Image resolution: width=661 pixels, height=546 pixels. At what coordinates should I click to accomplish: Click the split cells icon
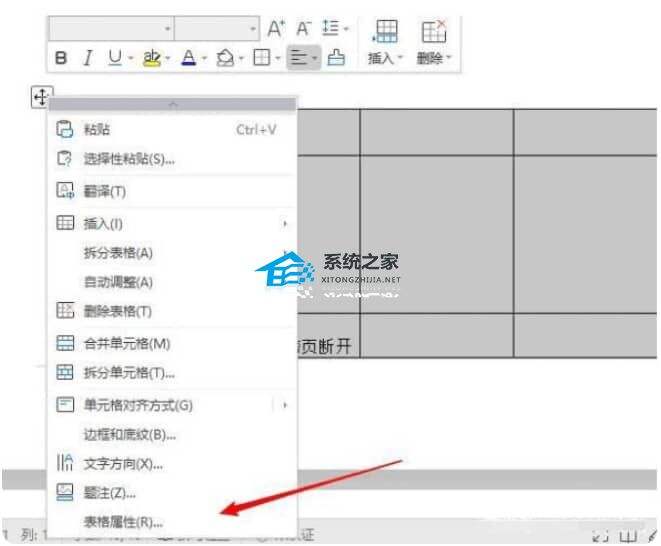(65, 372)
